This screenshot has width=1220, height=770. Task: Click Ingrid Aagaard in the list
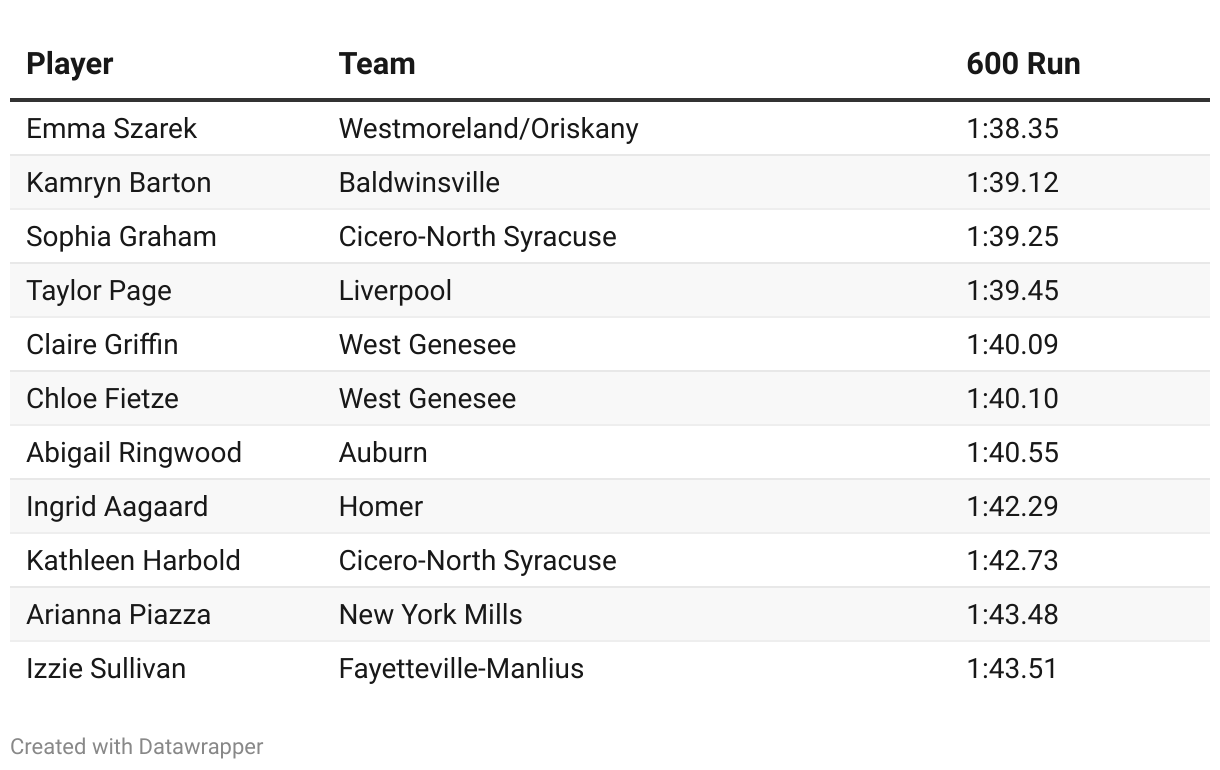click(x=117, y=507)
